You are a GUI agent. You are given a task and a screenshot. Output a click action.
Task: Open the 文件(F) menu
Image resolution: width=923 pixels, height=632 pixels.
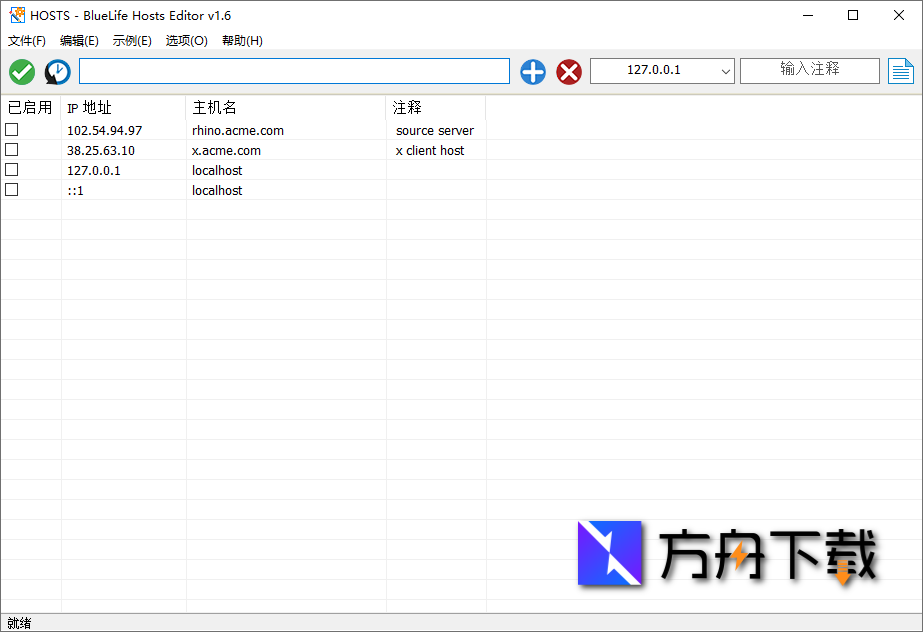click(26, 40)
